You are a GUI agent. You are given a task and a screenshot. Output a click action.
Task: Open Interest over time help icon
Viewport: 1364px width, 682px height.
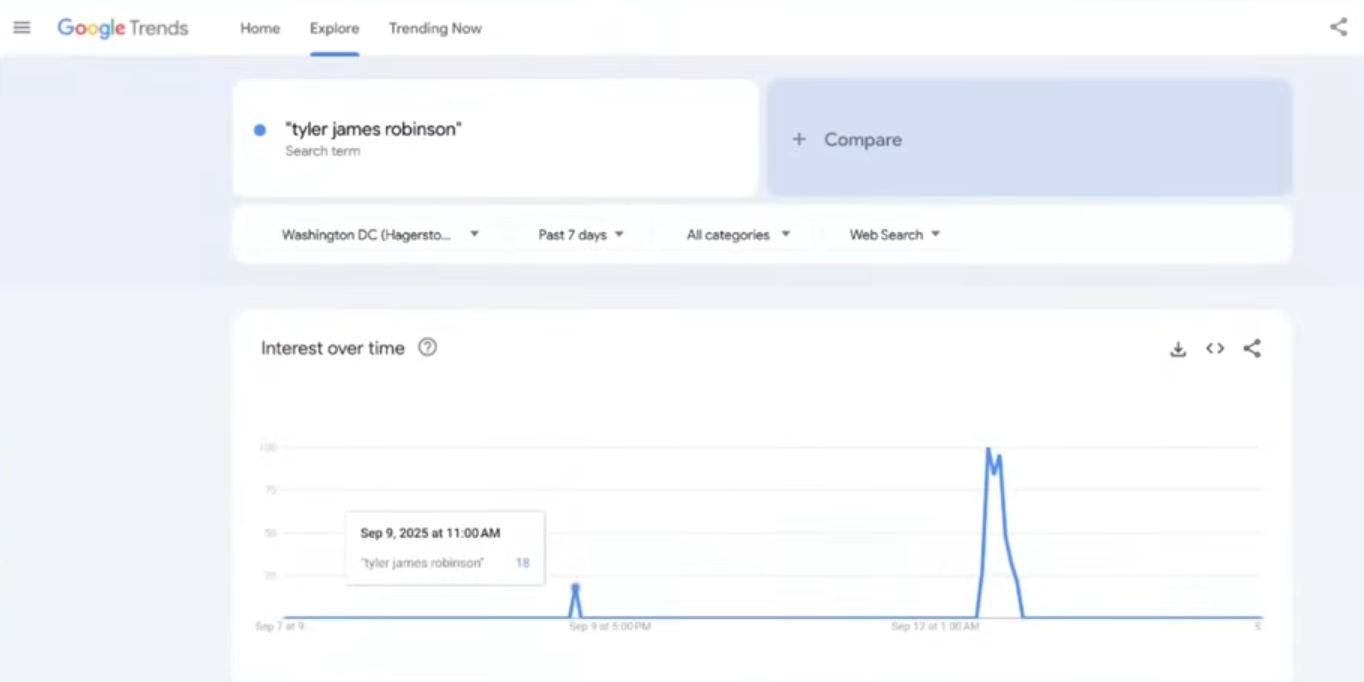coord(427,347)
